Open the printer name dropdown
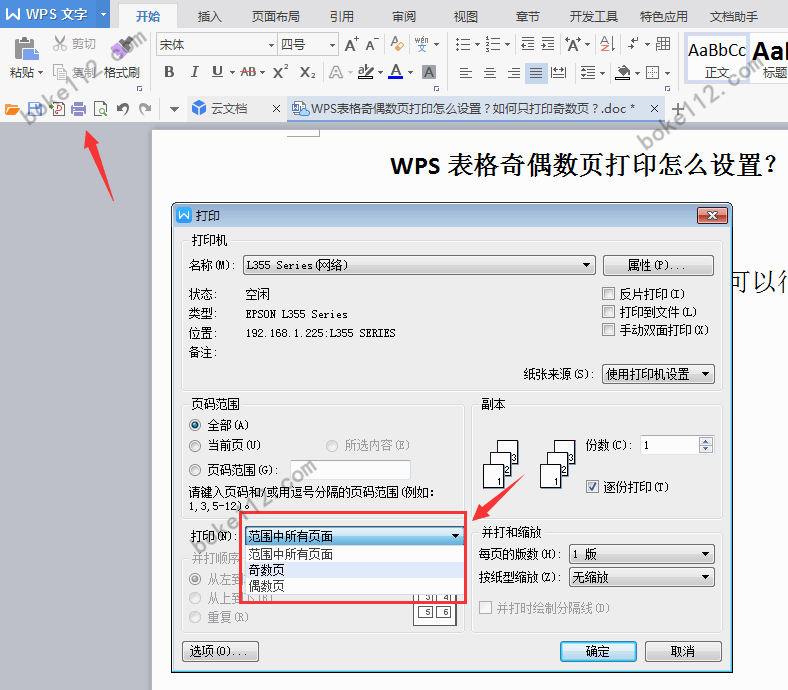 (587, 265)
